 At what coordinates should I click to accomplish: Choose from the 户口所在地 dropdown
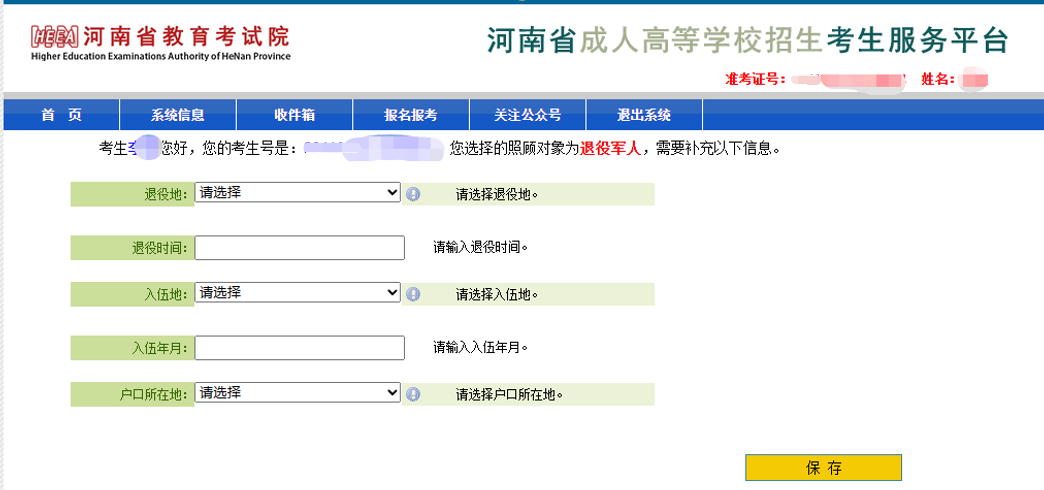coord(297,393)
